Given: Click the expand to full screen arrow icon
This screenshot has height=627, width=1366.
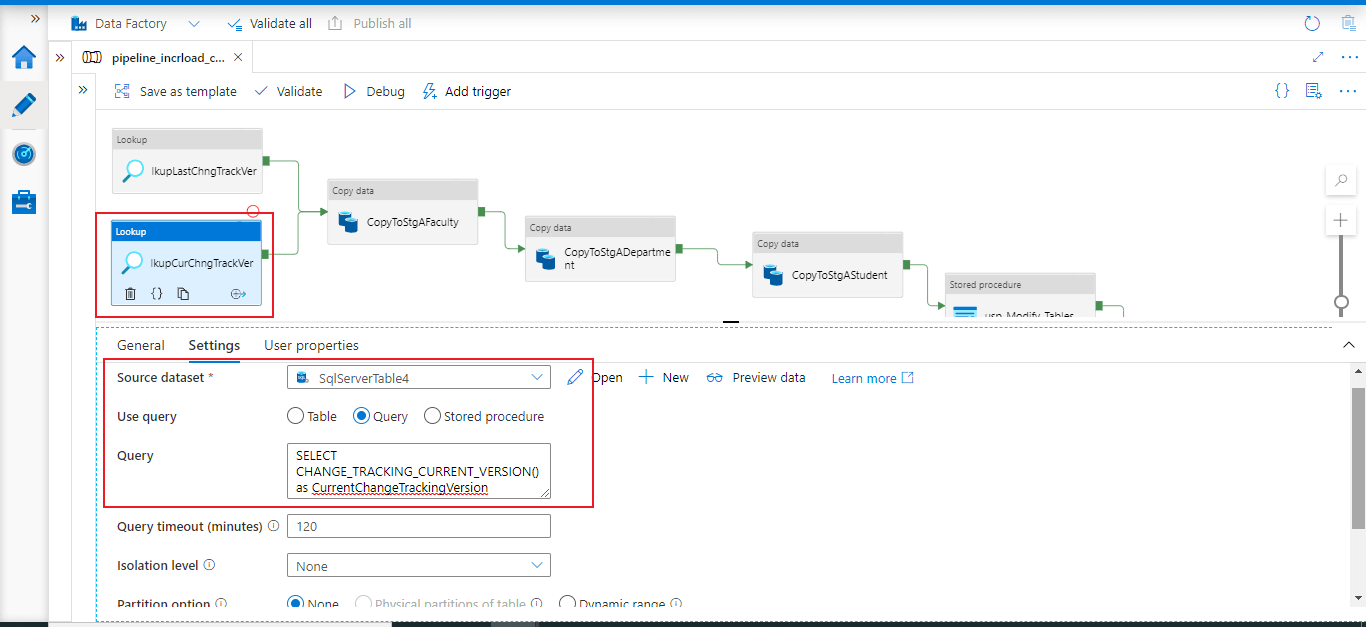Looking at the screenshot, I should coord(1318,57).
